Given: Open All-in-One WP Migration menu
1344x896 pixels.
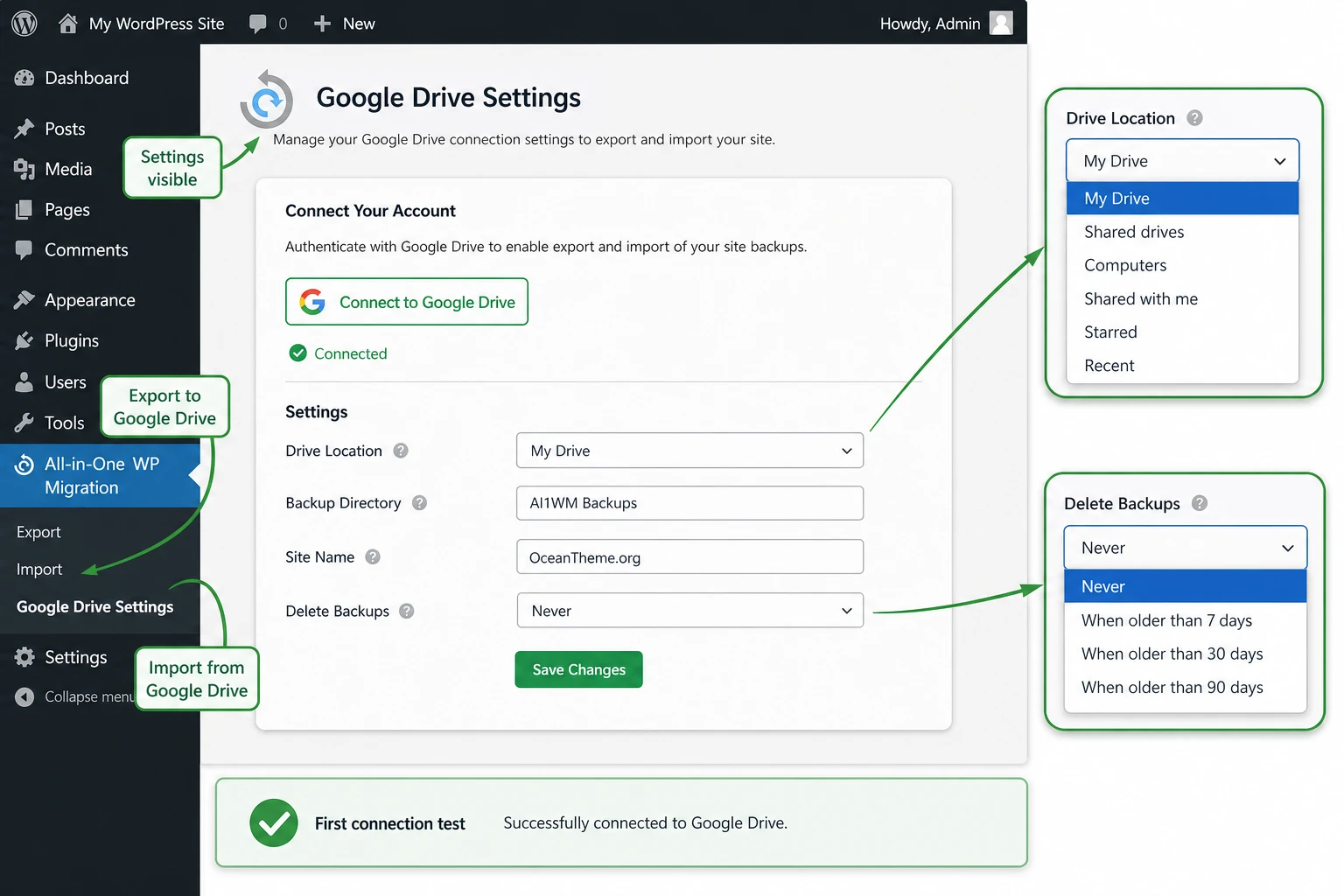Looking at the screenshot, I should pos(100,476).
